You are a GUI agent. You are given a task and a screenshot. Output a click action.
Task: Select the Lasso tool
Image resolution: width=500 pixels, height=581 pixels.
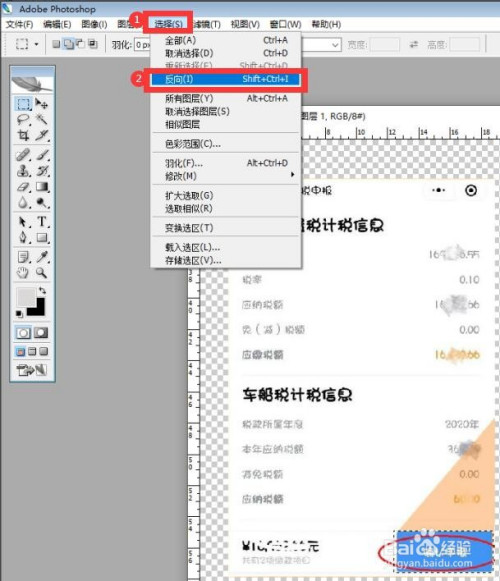click(x=23, y=119)
